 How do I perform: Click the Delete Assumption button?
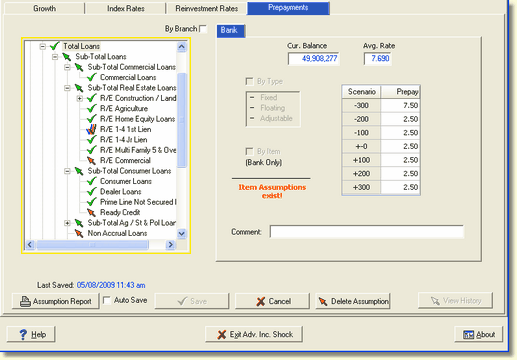[x=353, y=301]
